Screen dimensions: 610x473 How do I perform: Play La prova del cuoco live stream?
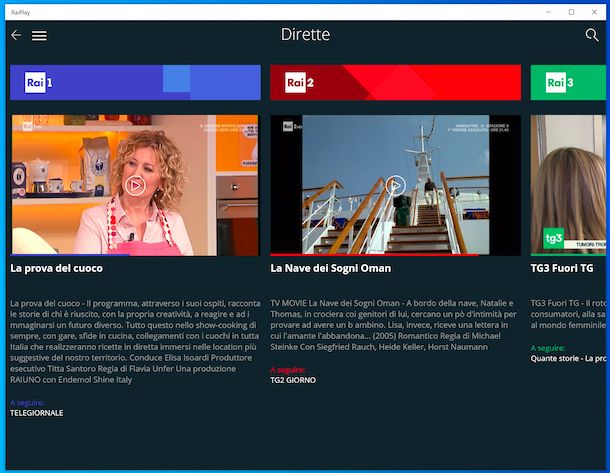coord(135,186)
